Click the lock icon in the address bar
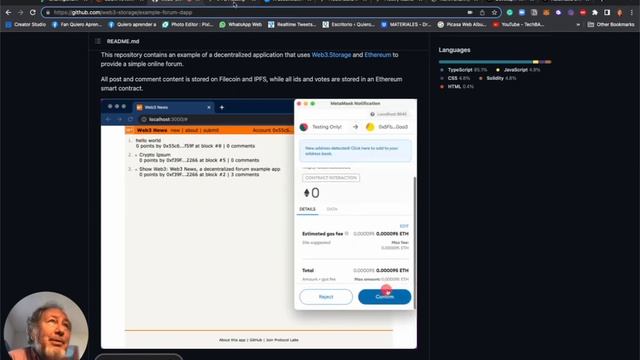Viewport: 640px width, 360px height. [48, 13]
